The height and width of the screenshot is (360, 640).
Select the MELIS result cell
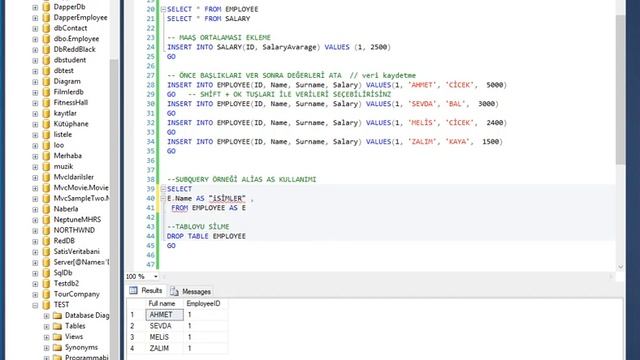(x=164, y=337)
